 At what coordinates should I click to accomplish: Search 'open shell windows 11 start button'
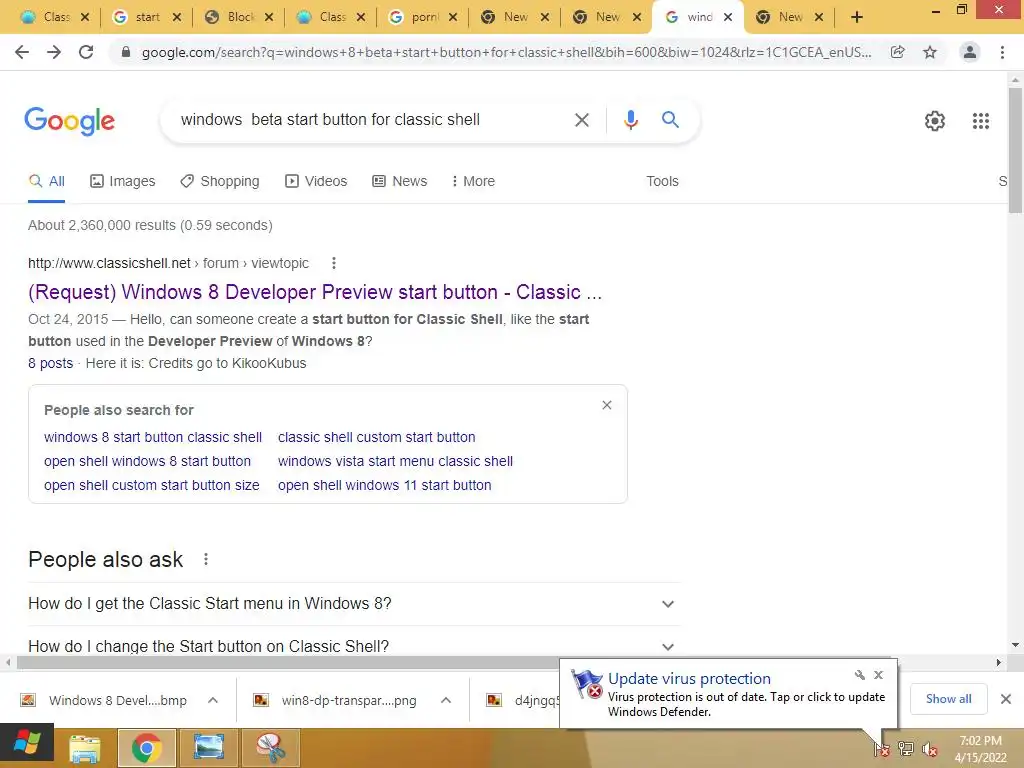click(x=385, y=485)
